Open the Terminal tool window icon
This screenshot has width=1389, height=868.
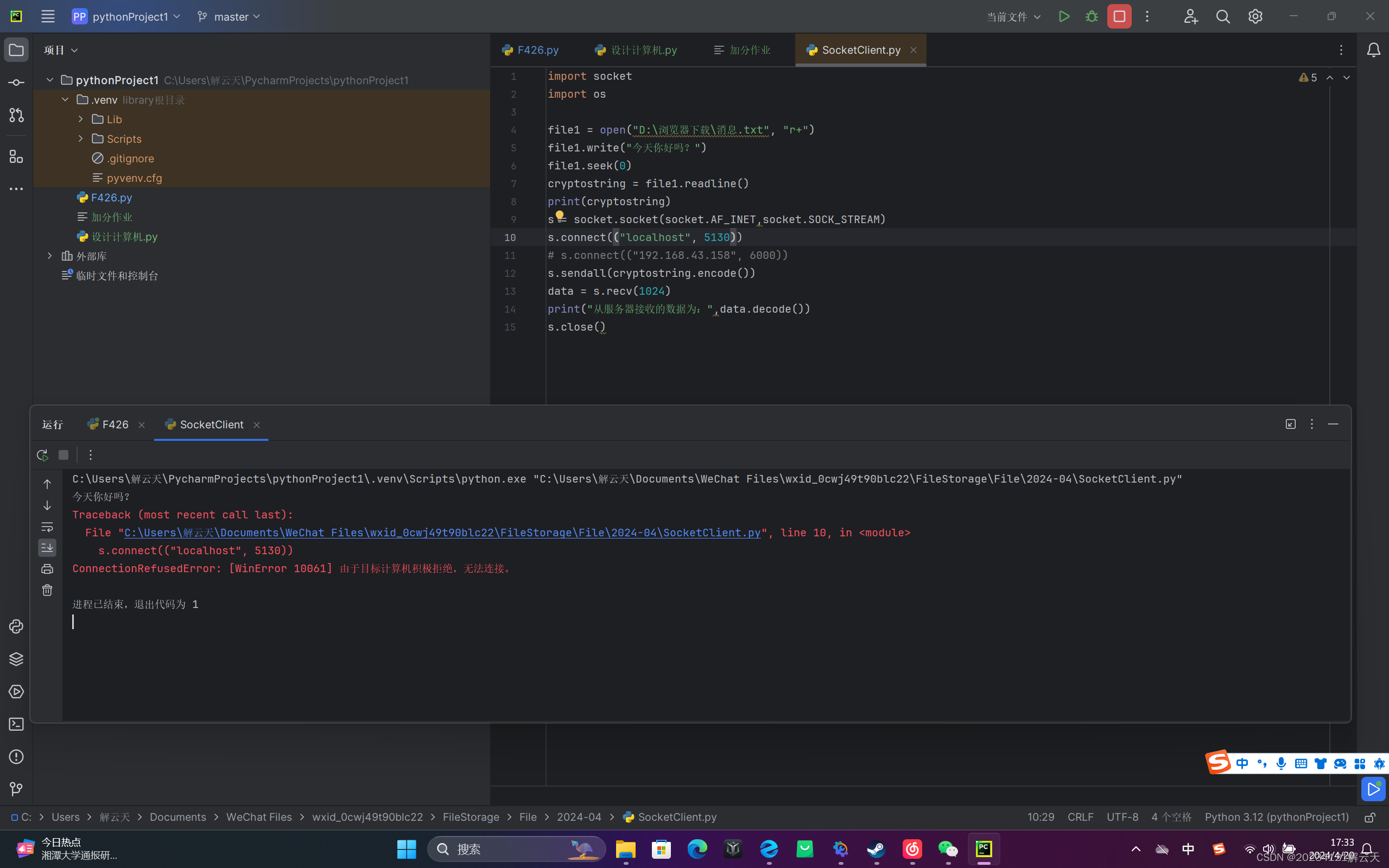click(16, 725)
